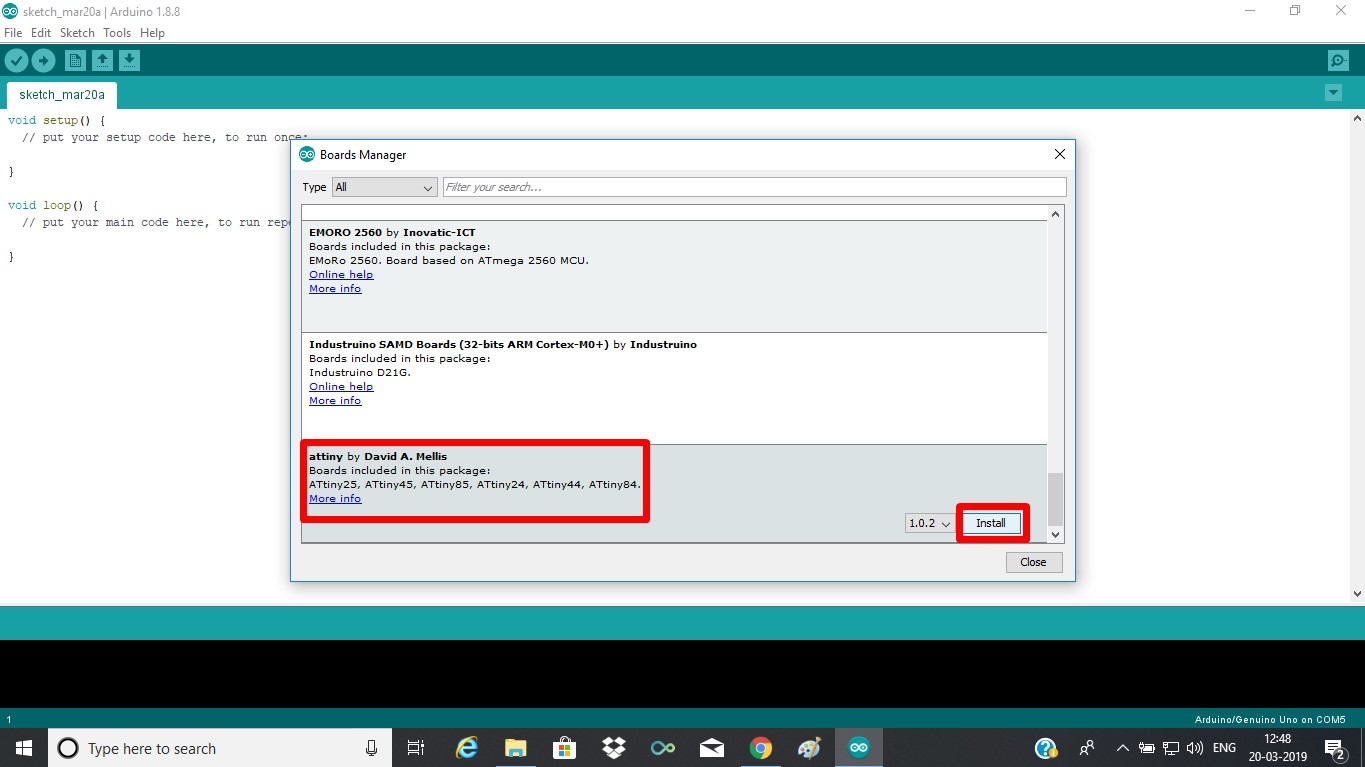Open the Sketch menu
1365x767 pixels.
click(77, 33)
